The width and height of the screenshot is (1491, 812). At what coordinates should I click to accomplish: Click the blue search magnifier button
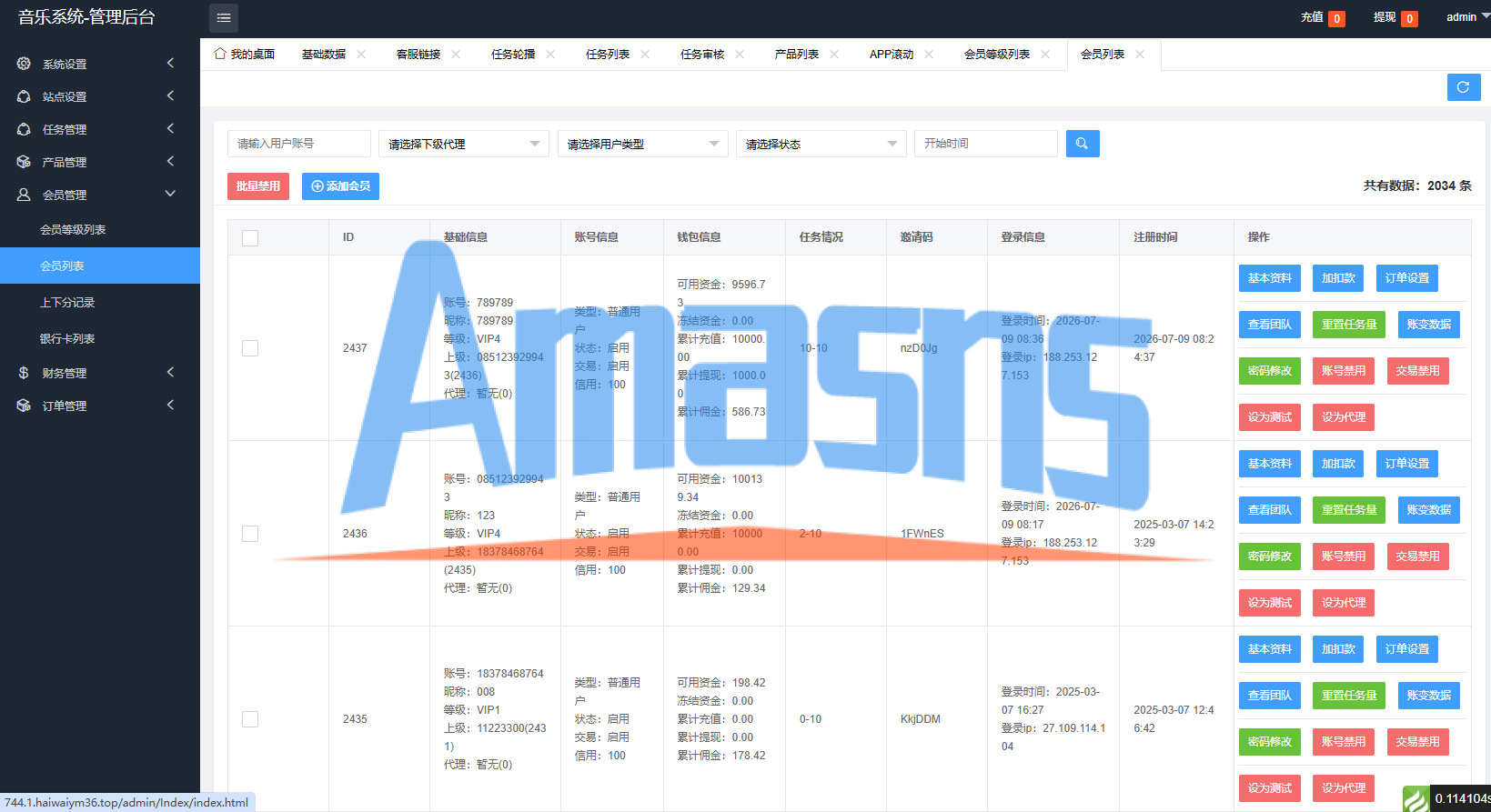[1083, 144]
